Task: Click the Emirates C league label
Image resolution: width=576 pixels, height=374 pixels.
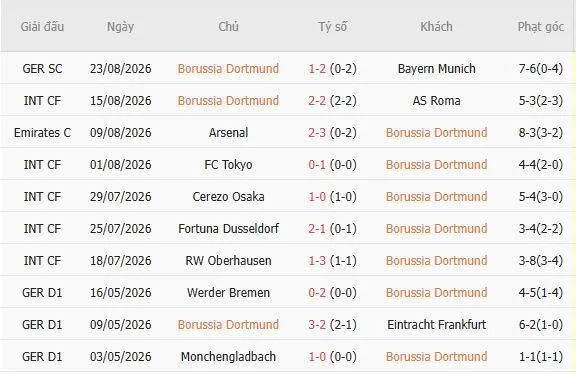Action: 42,133
